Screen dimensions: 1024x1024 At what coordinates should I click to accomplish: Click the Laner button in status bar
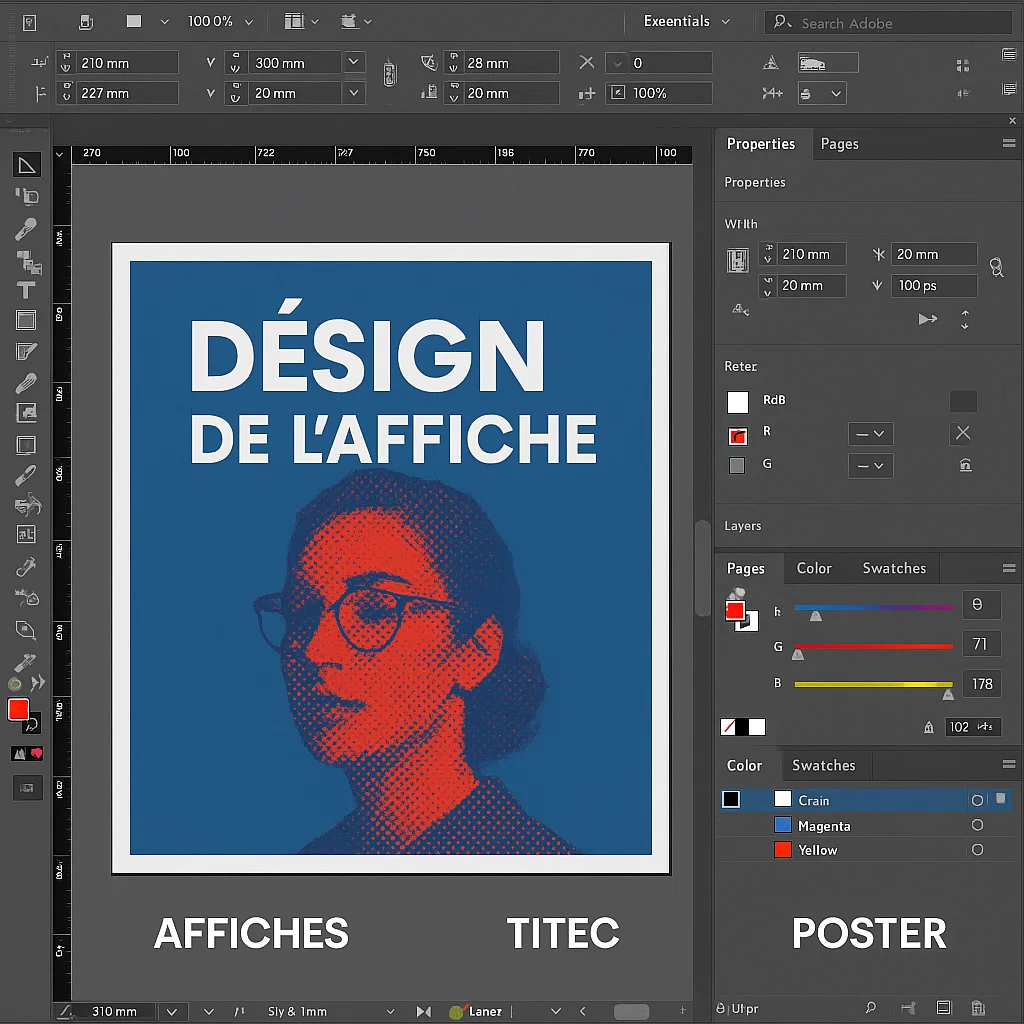(x=476, y=1012)
